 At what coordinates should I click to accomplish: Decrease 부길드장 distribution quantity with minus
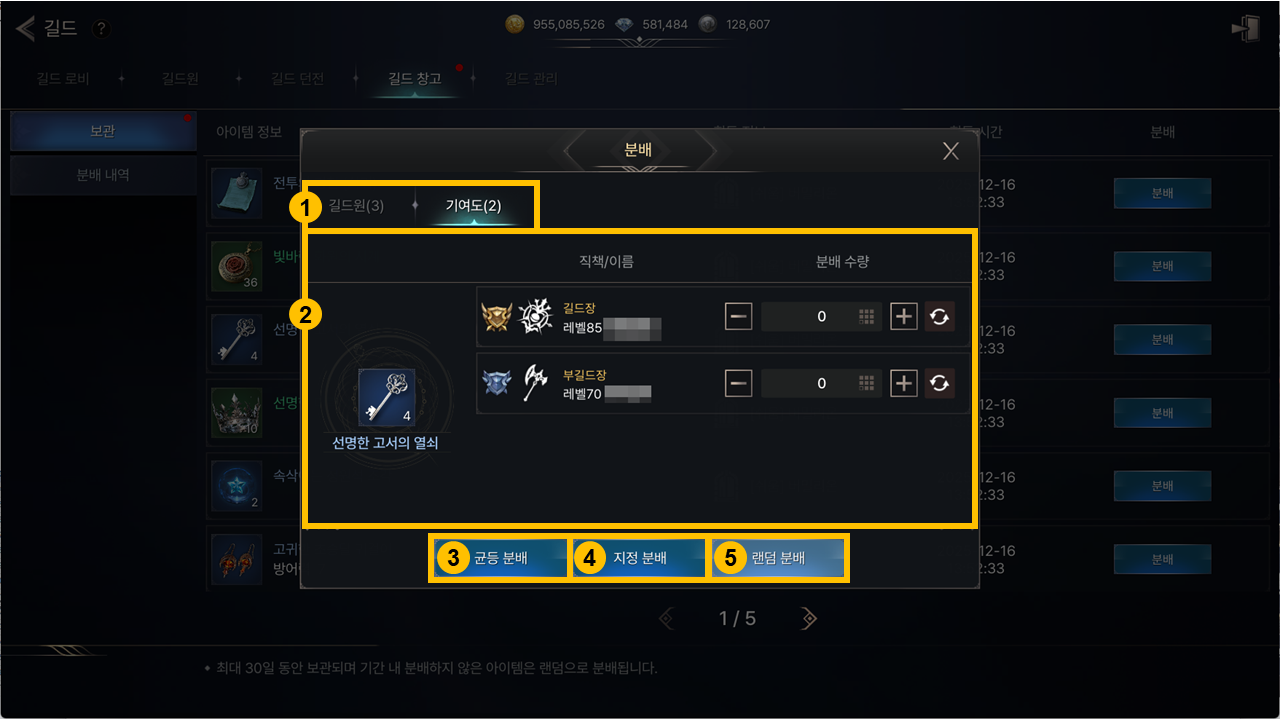[x=739, y=383]
